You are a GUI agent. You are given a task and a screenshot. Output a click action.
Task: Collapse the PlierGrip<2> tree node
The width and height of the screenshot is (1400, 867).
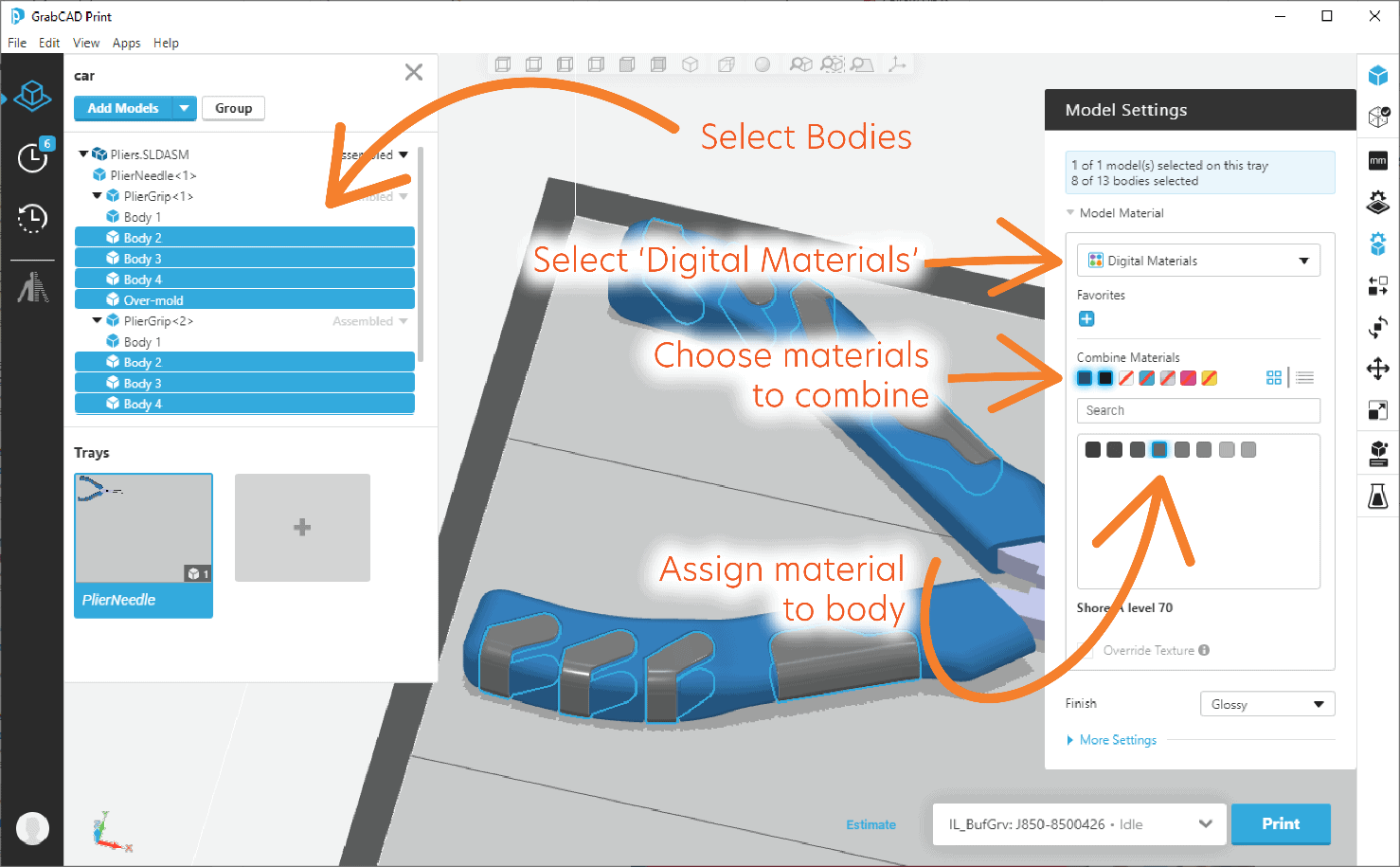[x=97, y=320]
